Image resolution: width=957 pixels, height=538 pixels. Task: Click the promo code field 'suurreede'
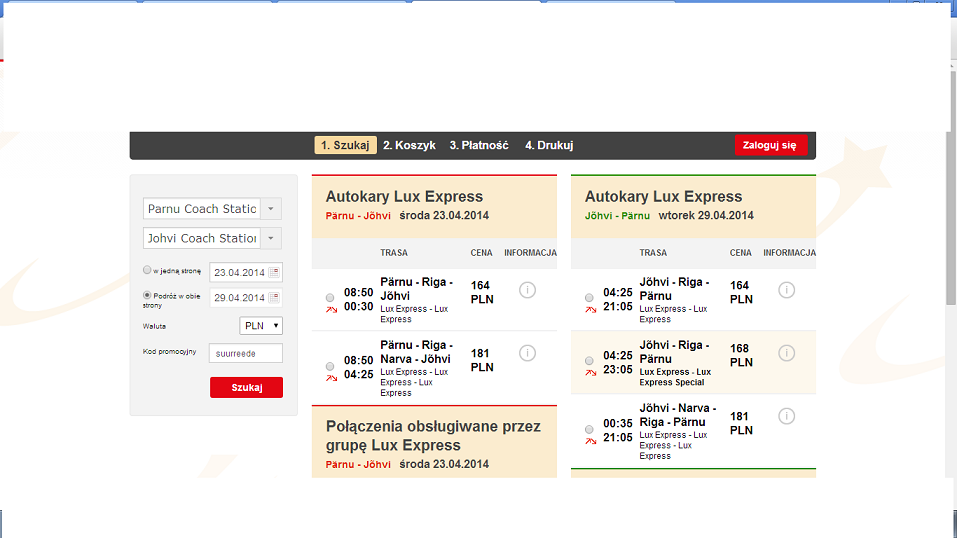(246, 353)
